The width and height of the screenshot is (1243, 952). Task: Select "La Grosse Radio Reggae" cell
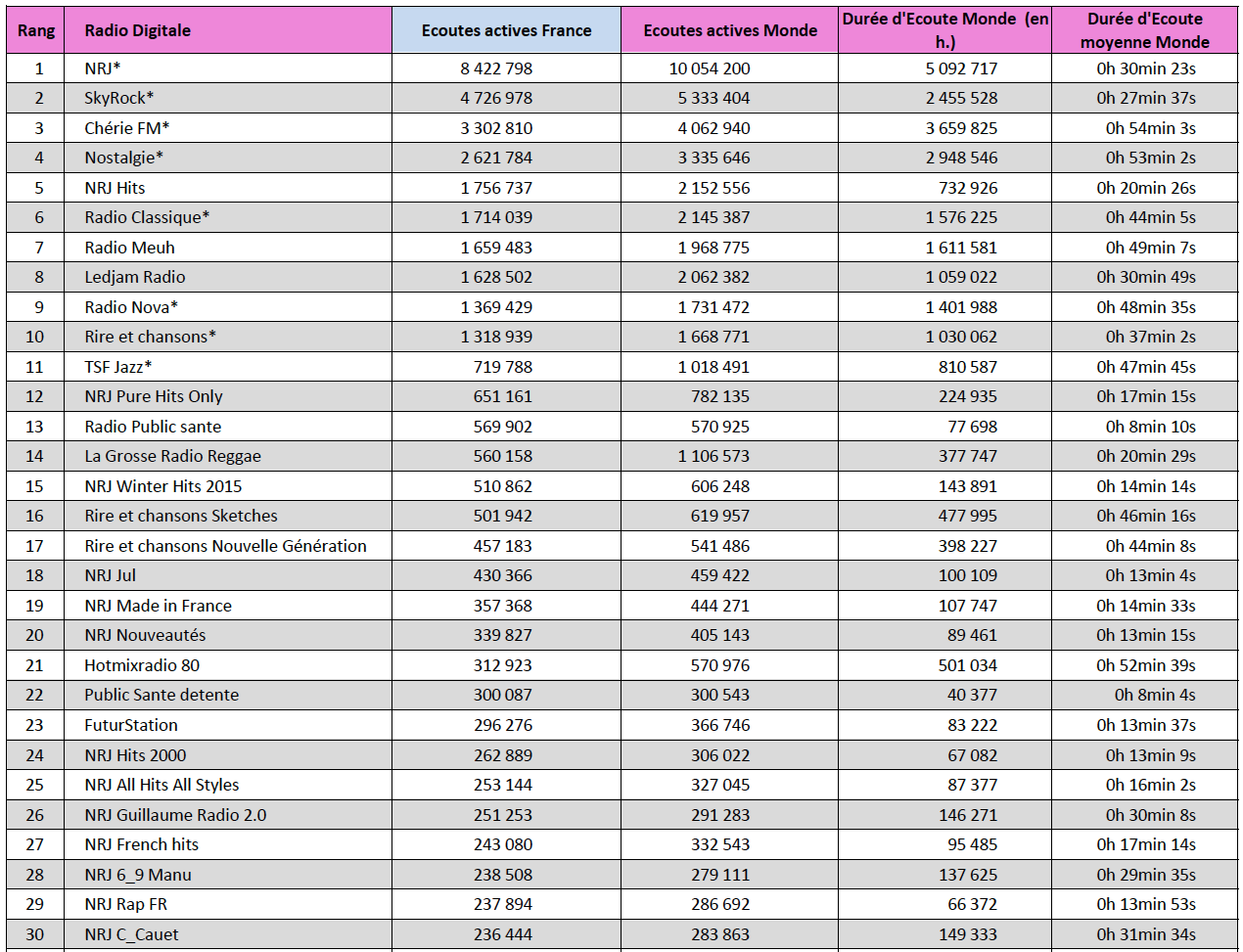click(x=172, y=456)
